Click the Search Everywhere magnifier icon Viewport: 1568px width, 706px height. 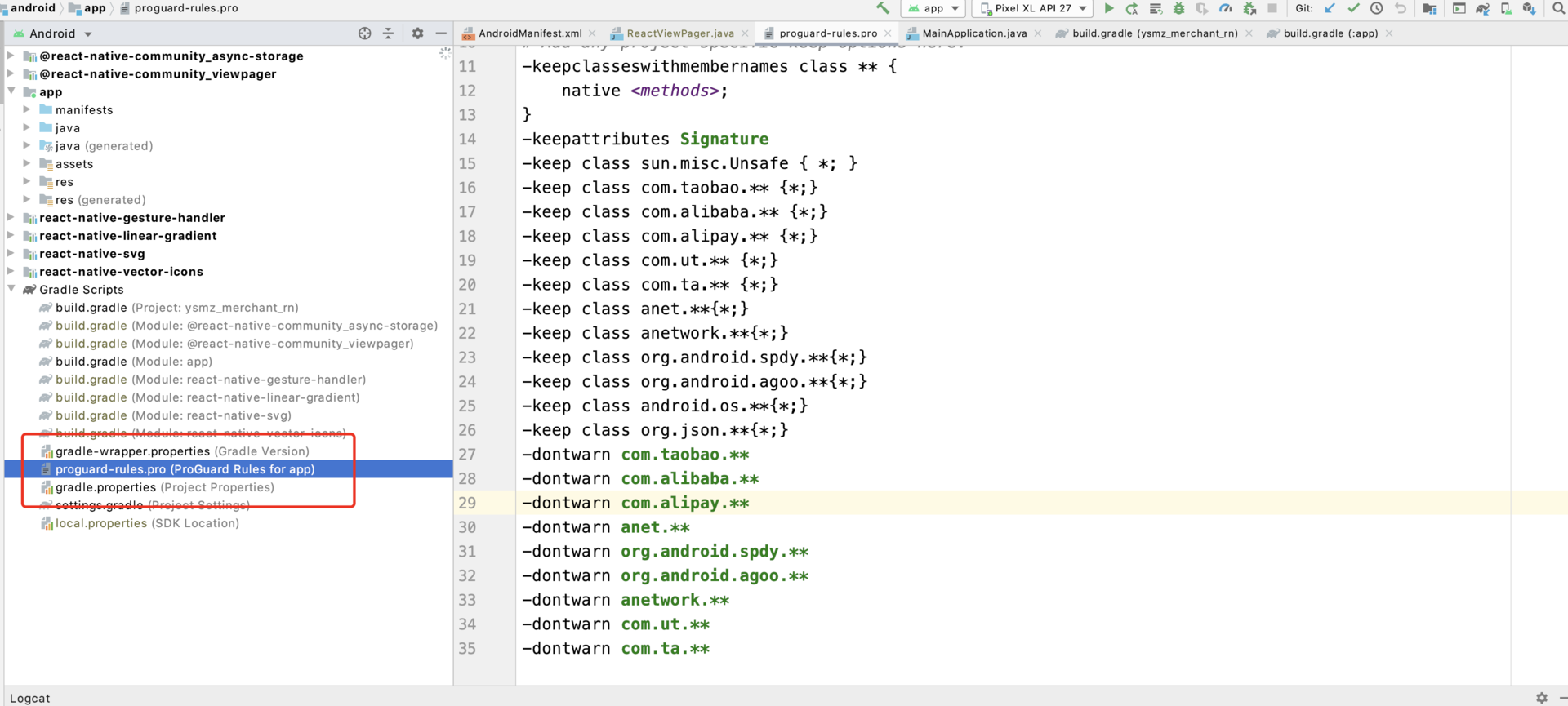(1558, 8)
